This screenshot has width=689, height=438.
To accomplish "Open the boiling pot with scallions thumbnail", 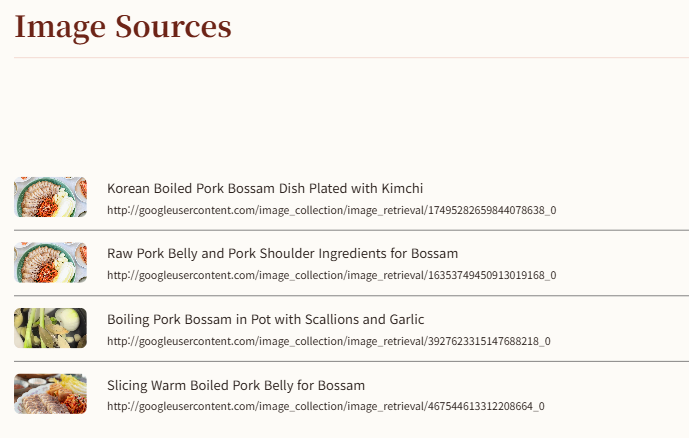I will click(x=51, y=328).
